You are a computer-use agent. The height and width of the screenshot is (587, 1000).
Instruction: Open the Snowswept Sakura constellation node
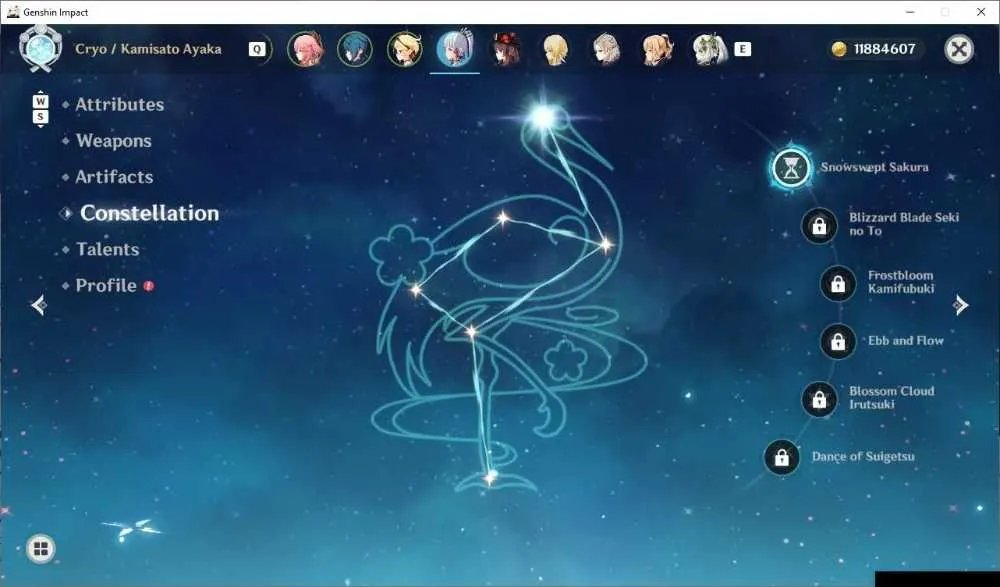pyautogui.click(x=791, y=168)
